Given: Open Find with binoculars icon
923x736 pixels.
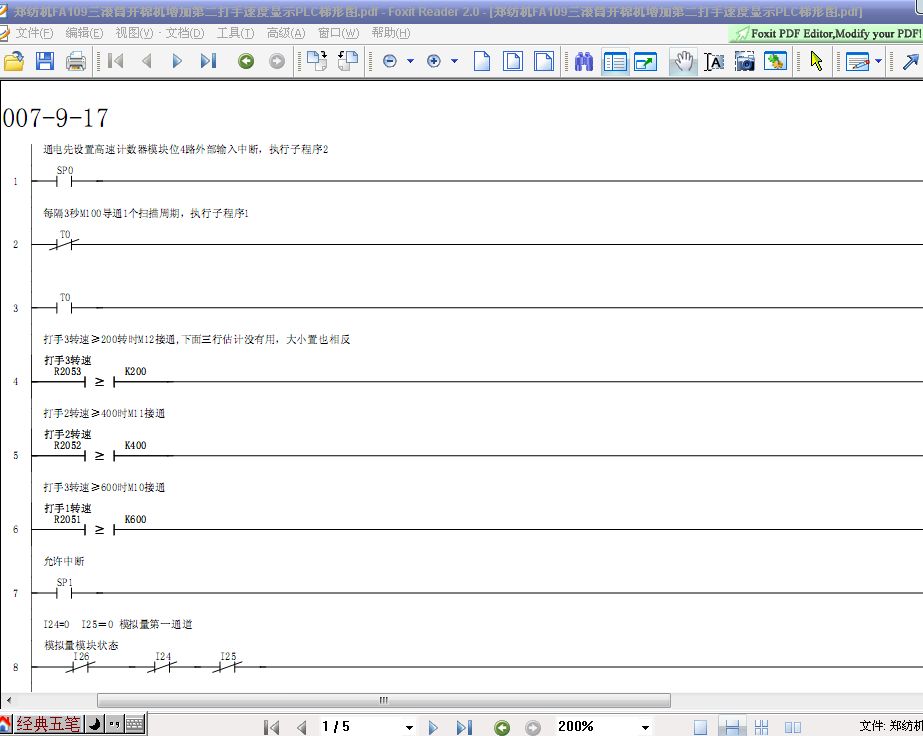Looking at the screenshot, I should point(585,61).
